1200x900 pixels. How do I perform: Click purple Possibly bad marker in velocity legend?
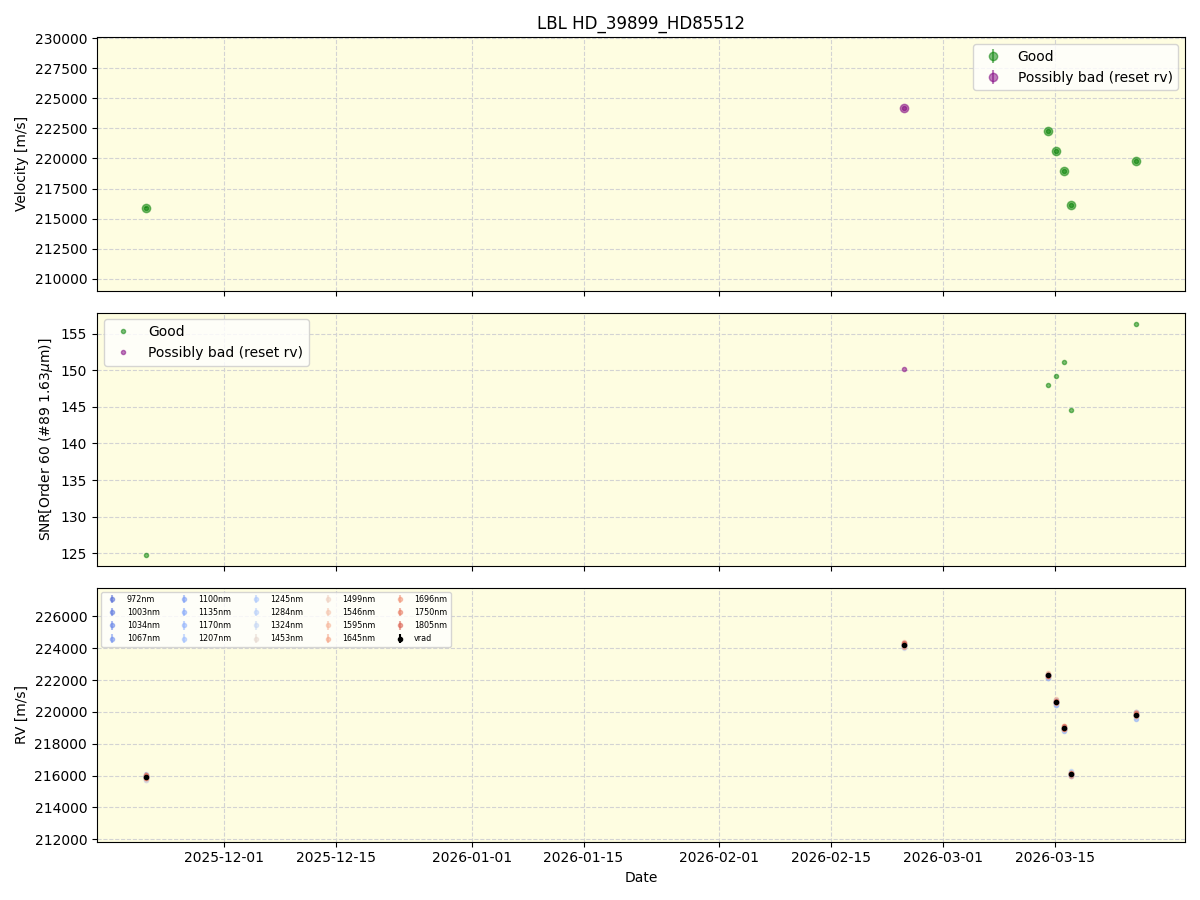(x=993, y=77)
